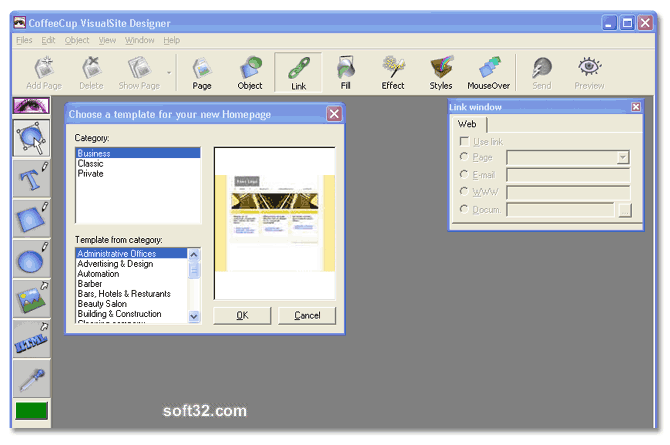670x445 pixels.
Task: Select the Page radio button
Action: [x=464, y=157]
